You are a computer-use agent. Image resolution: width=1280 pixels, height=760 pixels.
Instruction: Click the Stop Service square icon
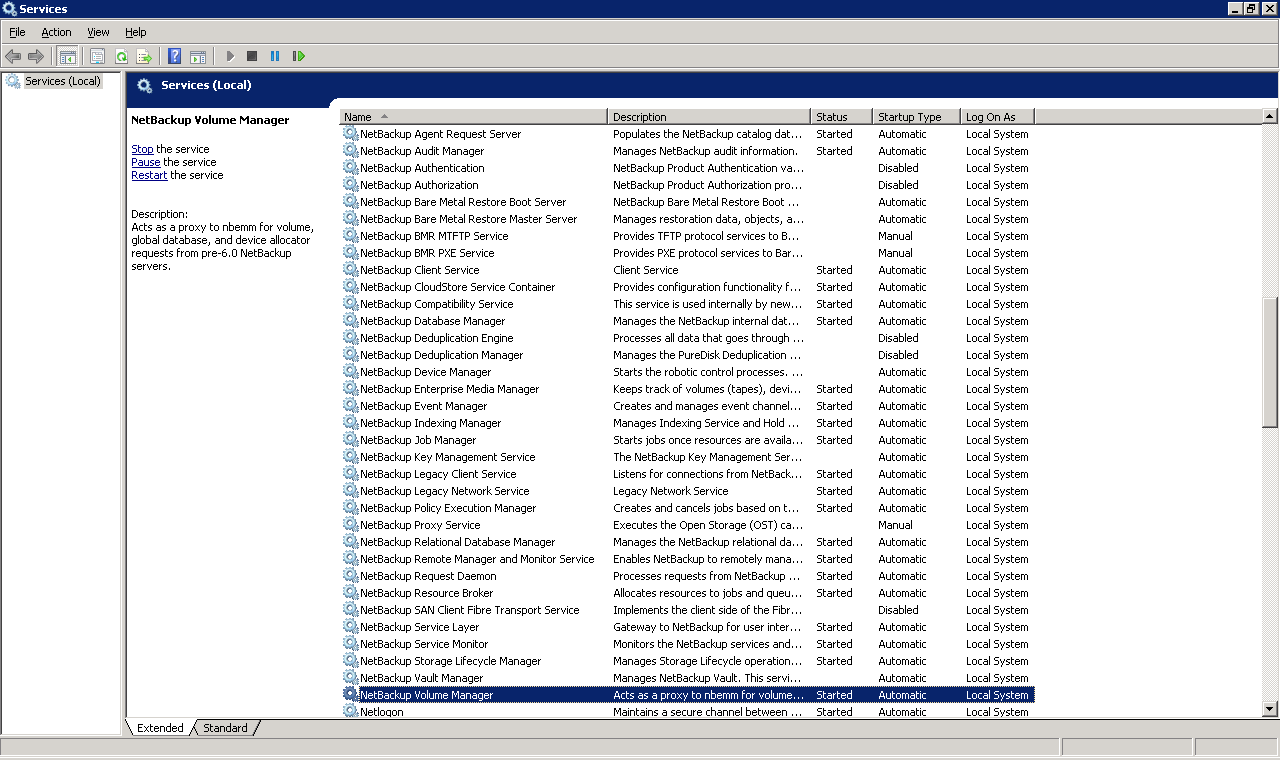tap(252, 56)
